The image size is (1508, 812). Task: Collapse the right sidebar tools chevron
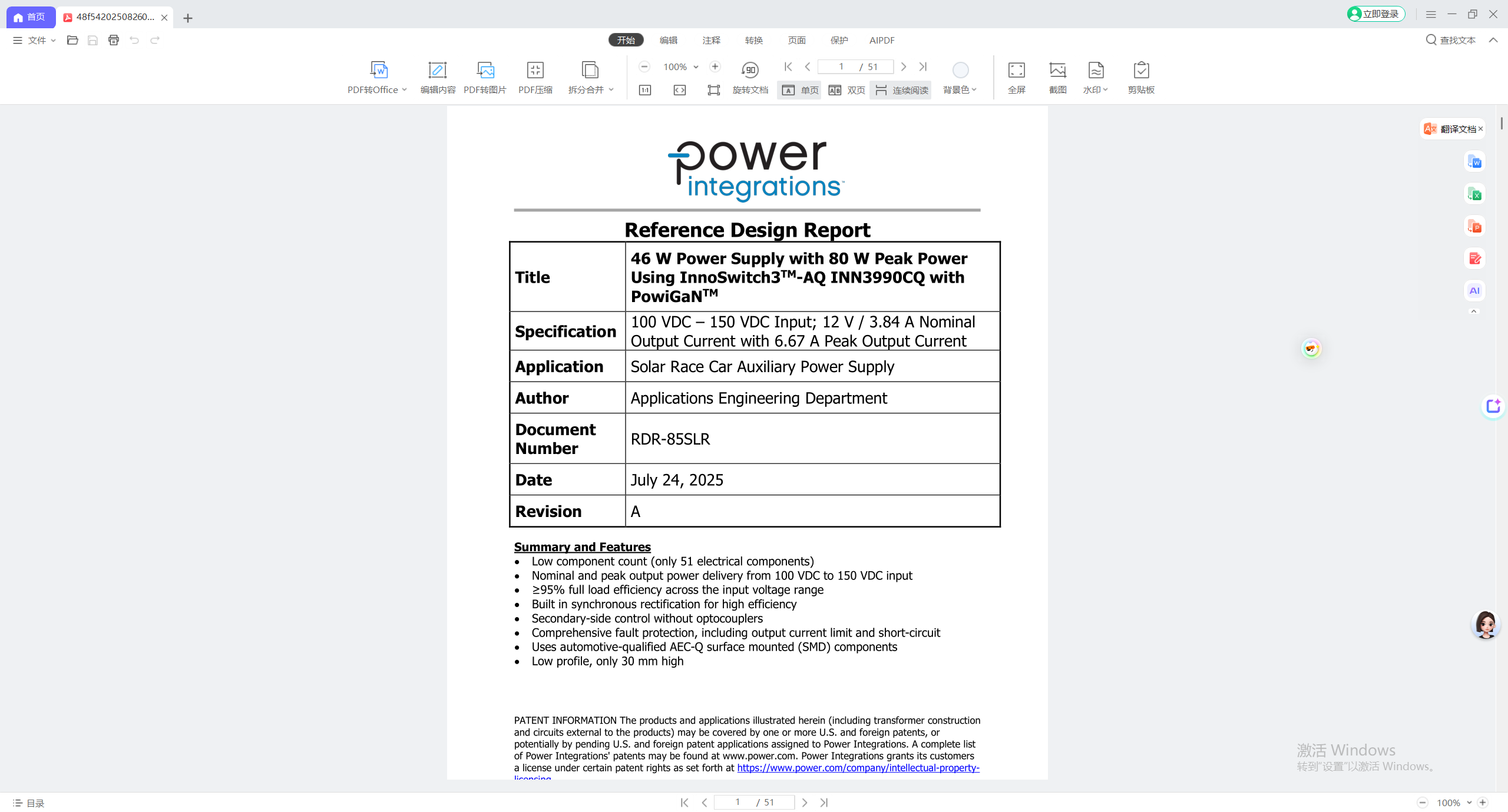[1474, 311]
